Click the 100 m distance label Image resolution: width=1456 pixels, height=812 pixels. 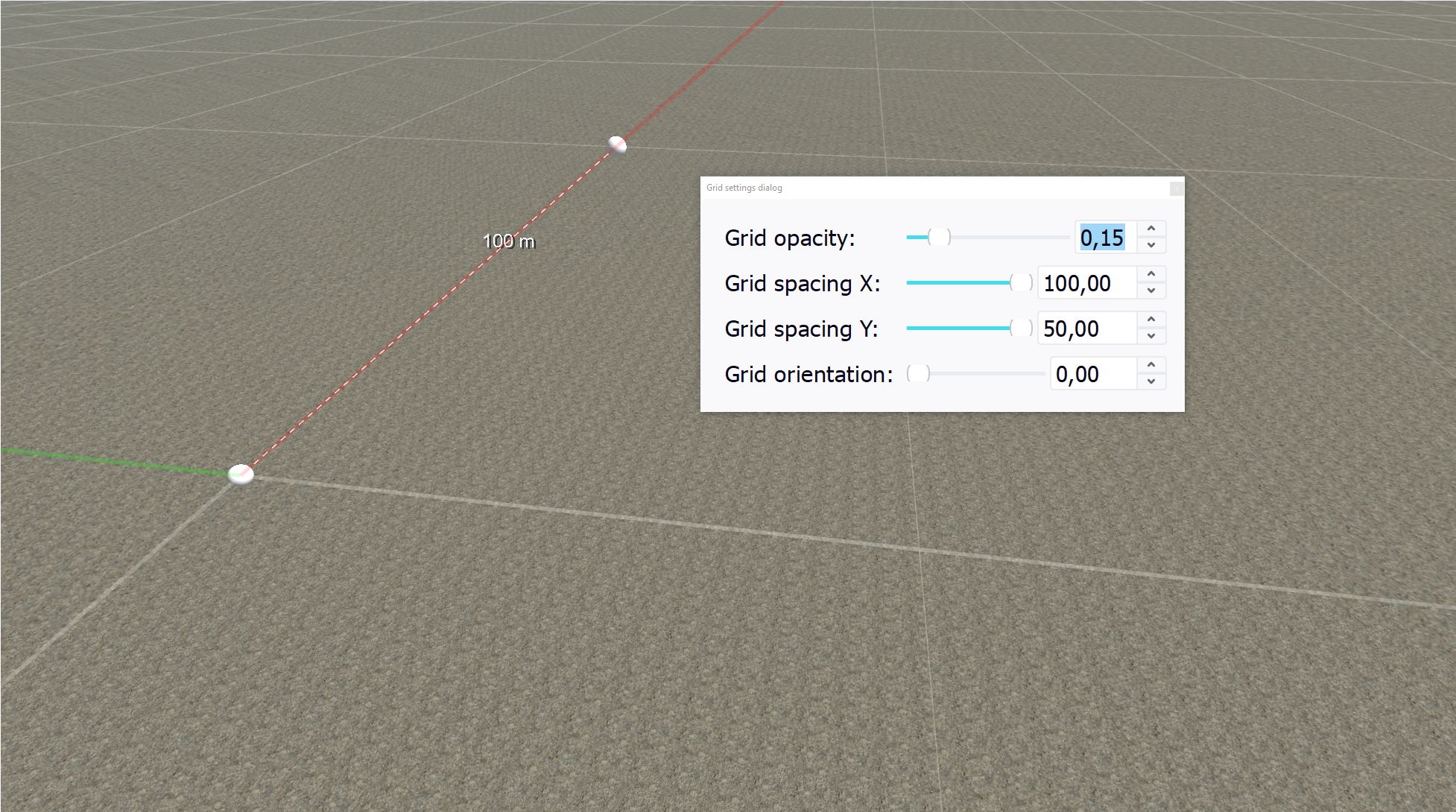(x=509, y=241)
